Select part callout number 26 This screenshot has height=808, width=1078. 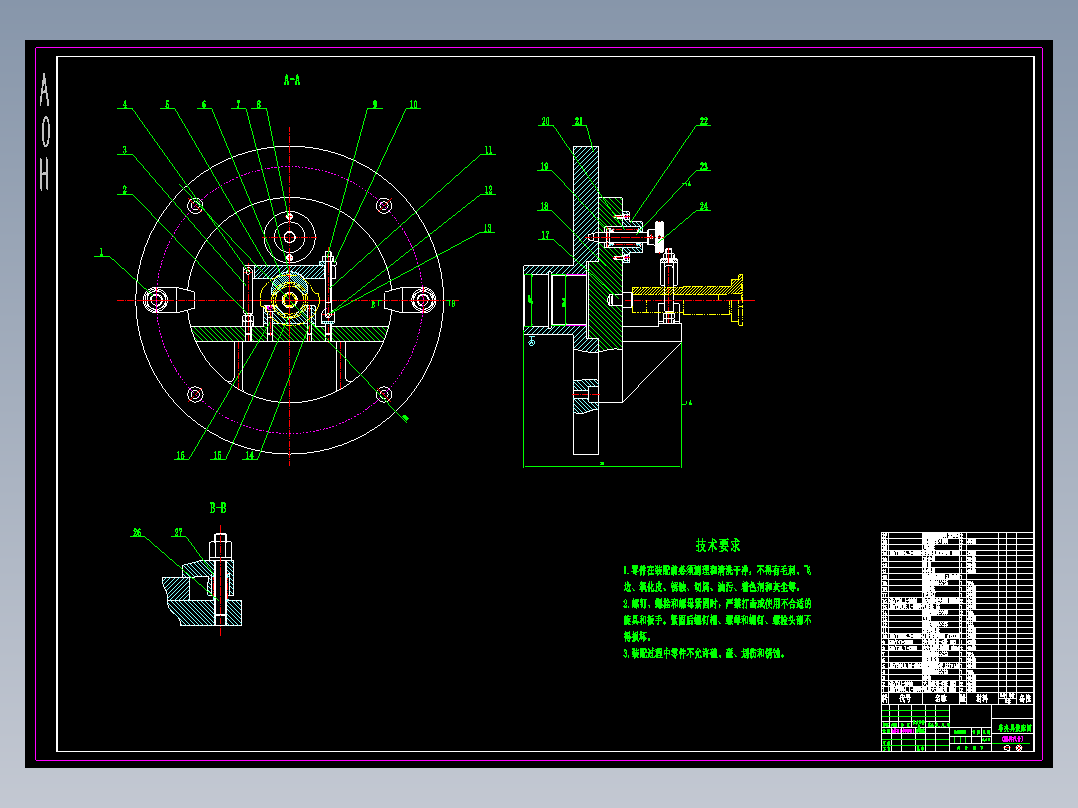coord(137,532)
